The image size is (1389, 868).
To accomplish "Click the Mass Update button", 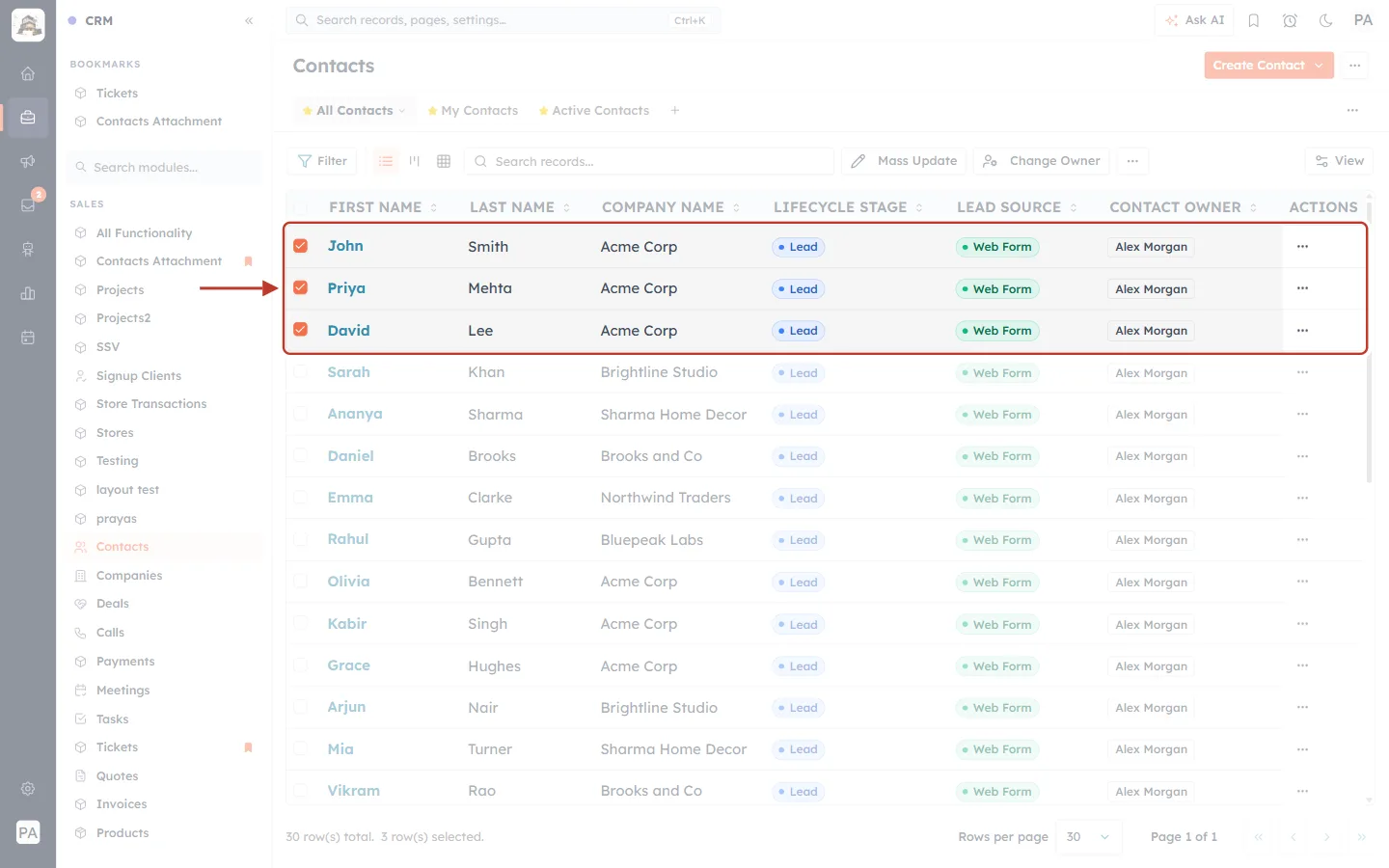I will [x=904, y=161].
